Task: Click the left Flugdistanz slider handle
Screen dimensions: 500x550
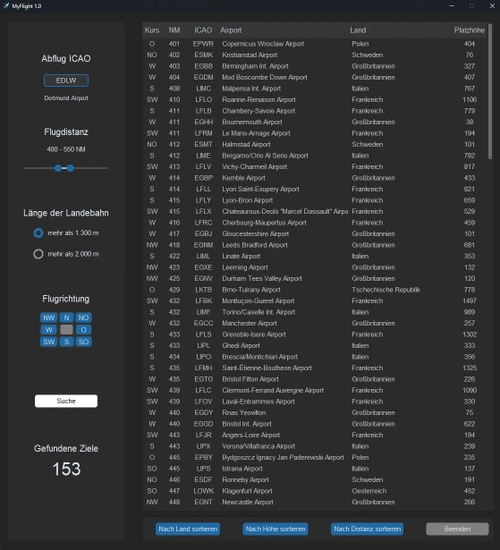Action: [58, 168]
